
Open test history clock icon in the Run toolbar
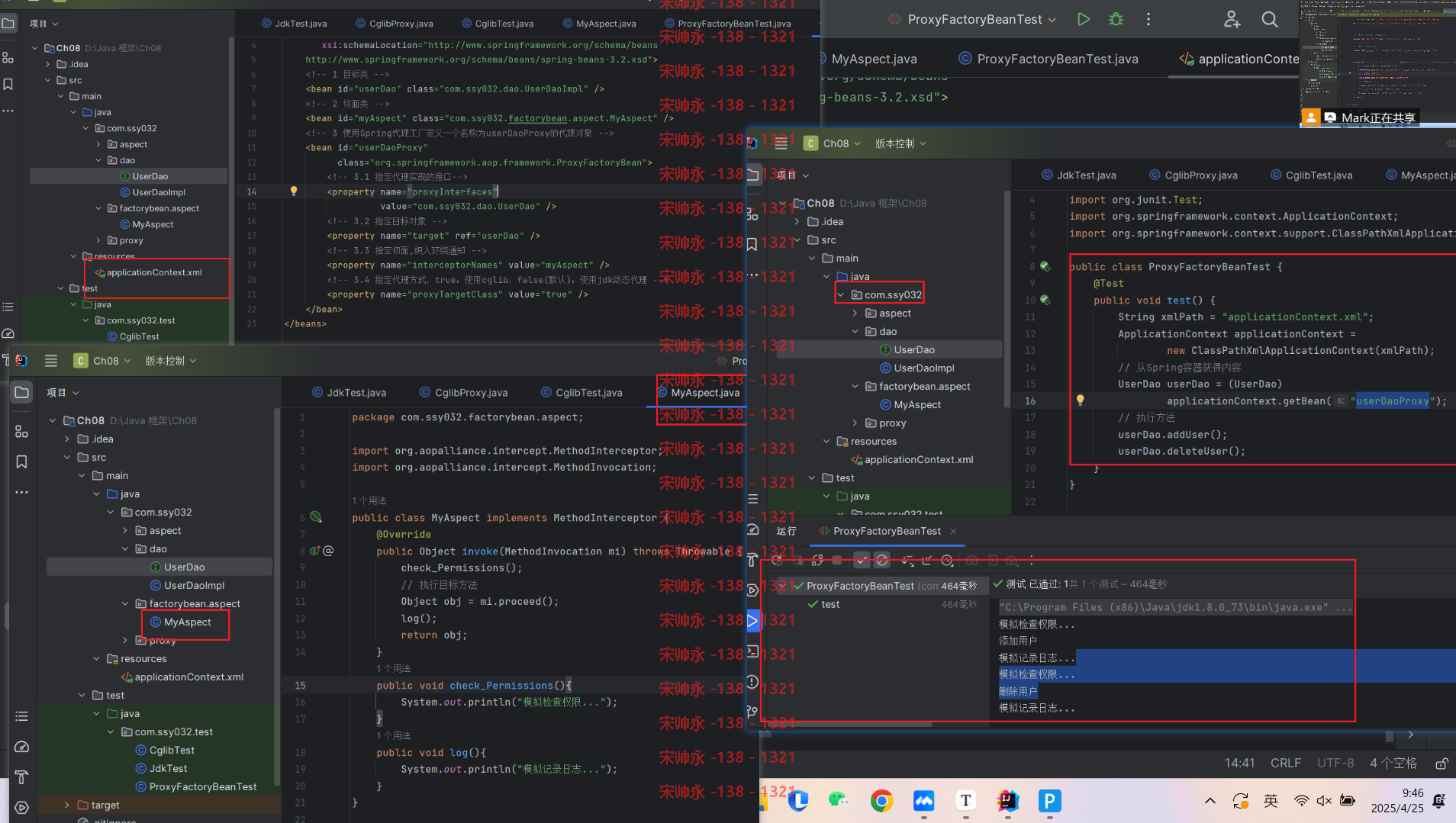(x=947, y=561)
